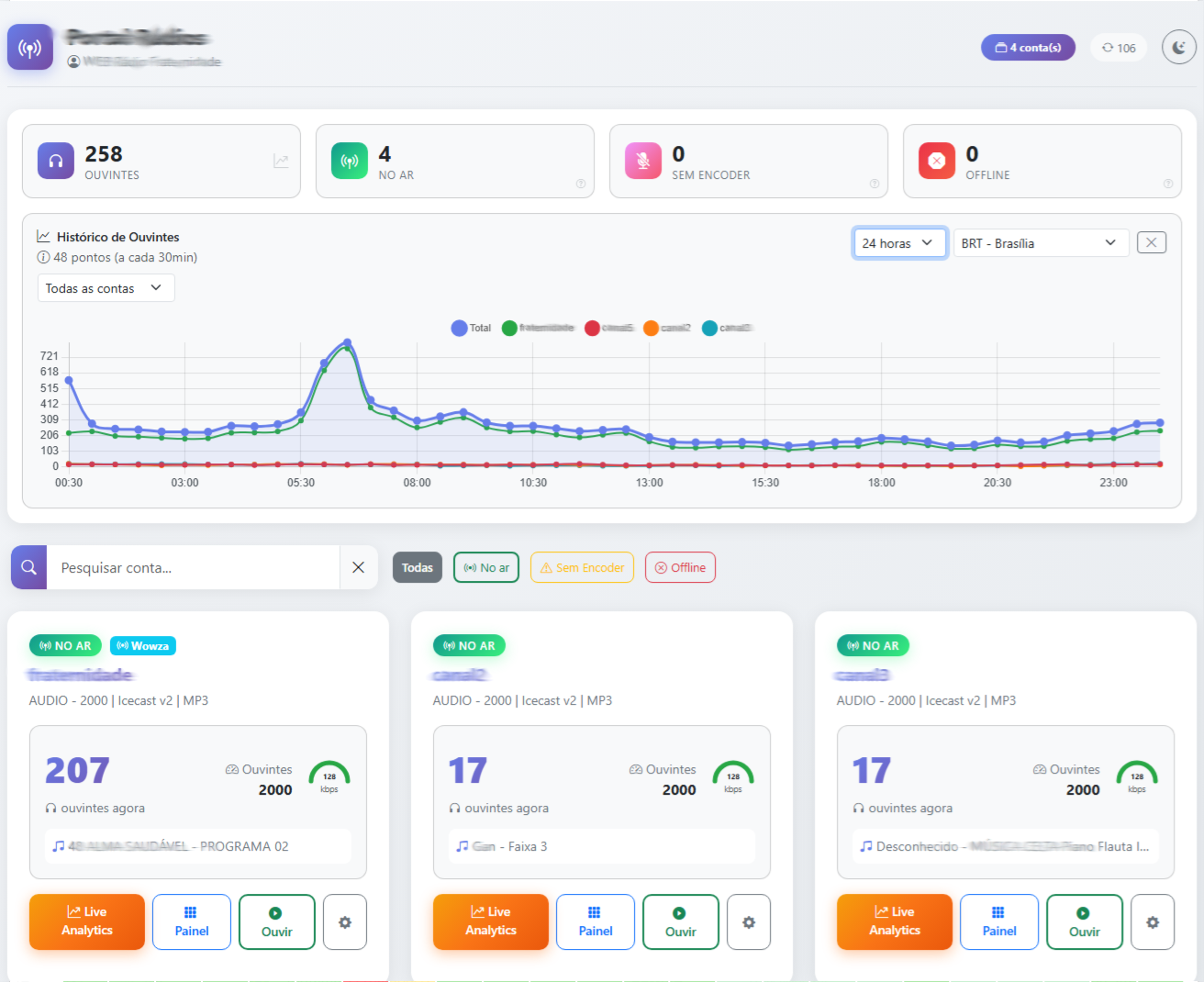Click the refresh counter showing 106
The image size is (1204, 982).
coord(1119,48)
